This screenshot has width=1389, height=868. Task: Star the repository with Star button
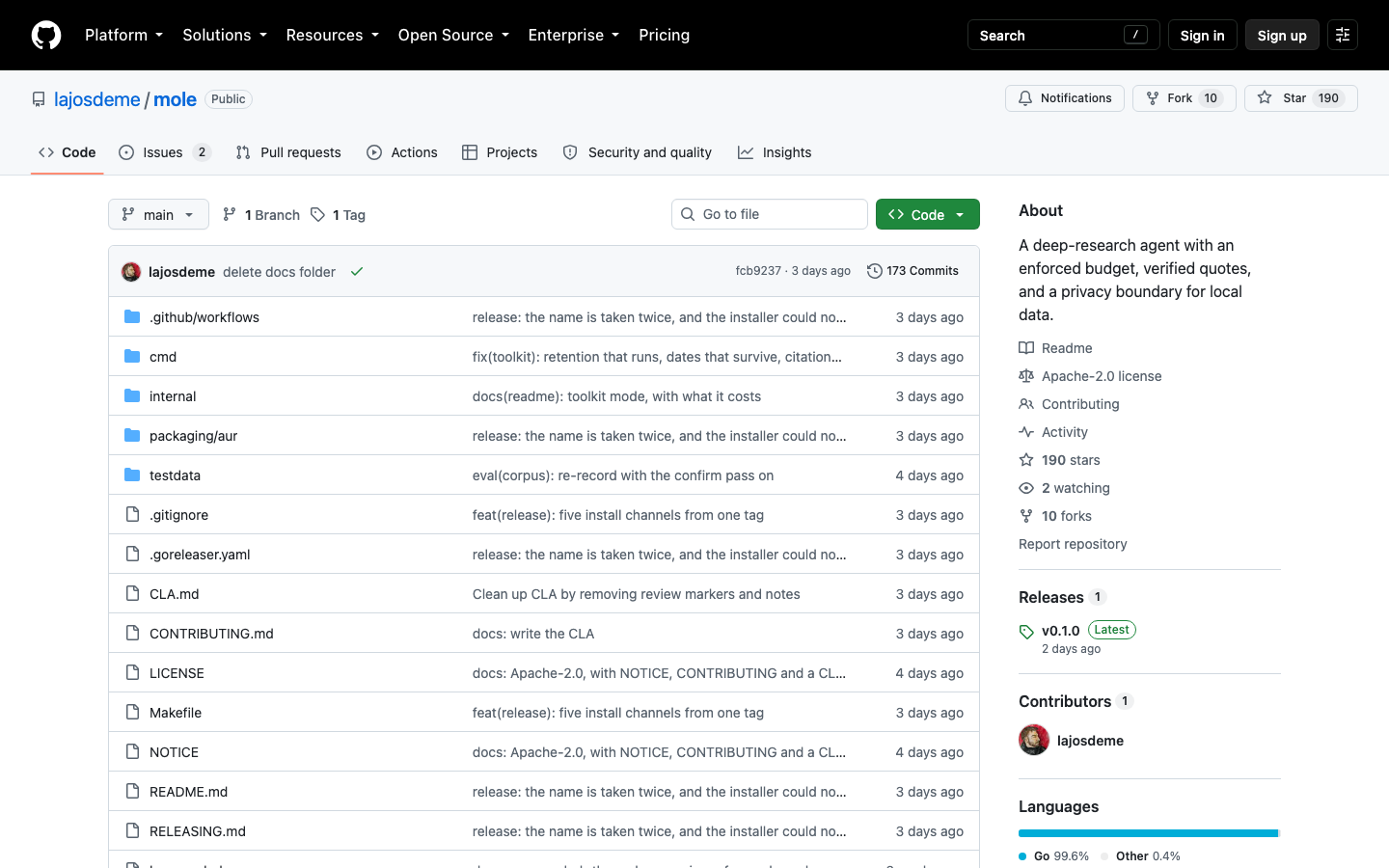(1301, 98)
